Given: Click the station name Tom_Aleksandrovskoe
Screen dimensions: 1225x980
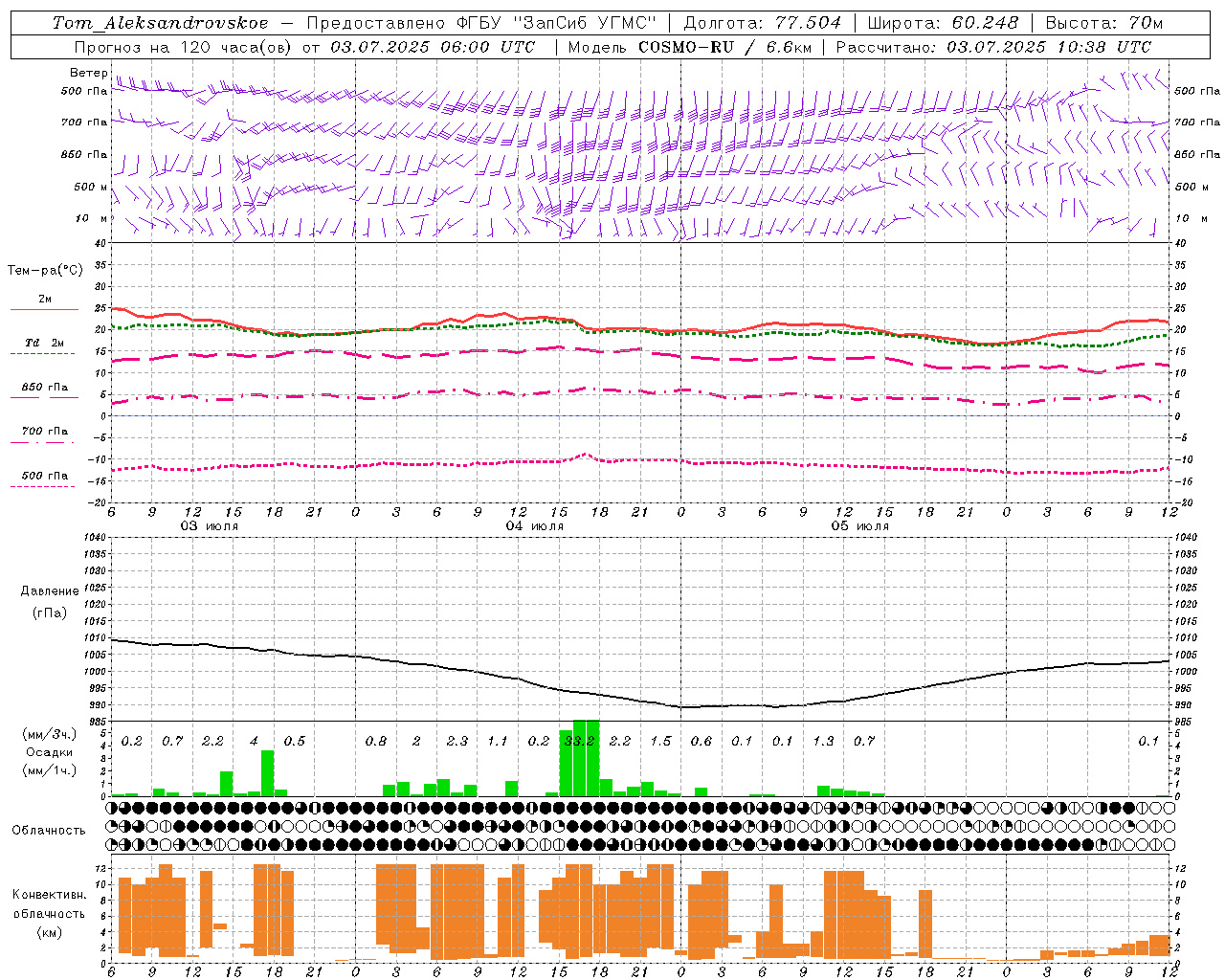Looking at the screenshot, I should 161,23.
